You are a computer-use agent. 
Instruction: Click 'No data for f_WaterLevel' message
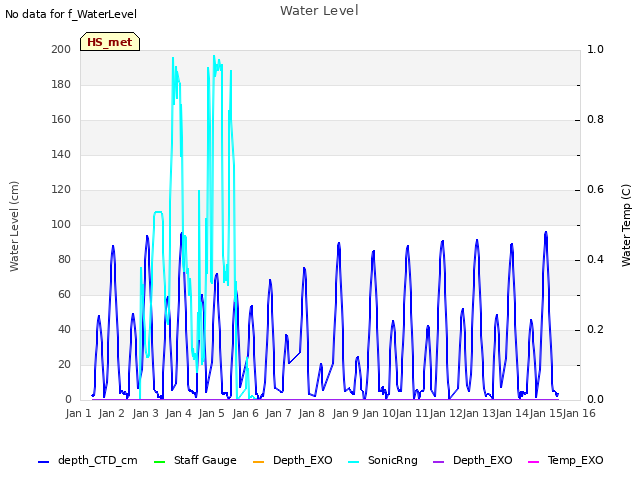(71, 14)
